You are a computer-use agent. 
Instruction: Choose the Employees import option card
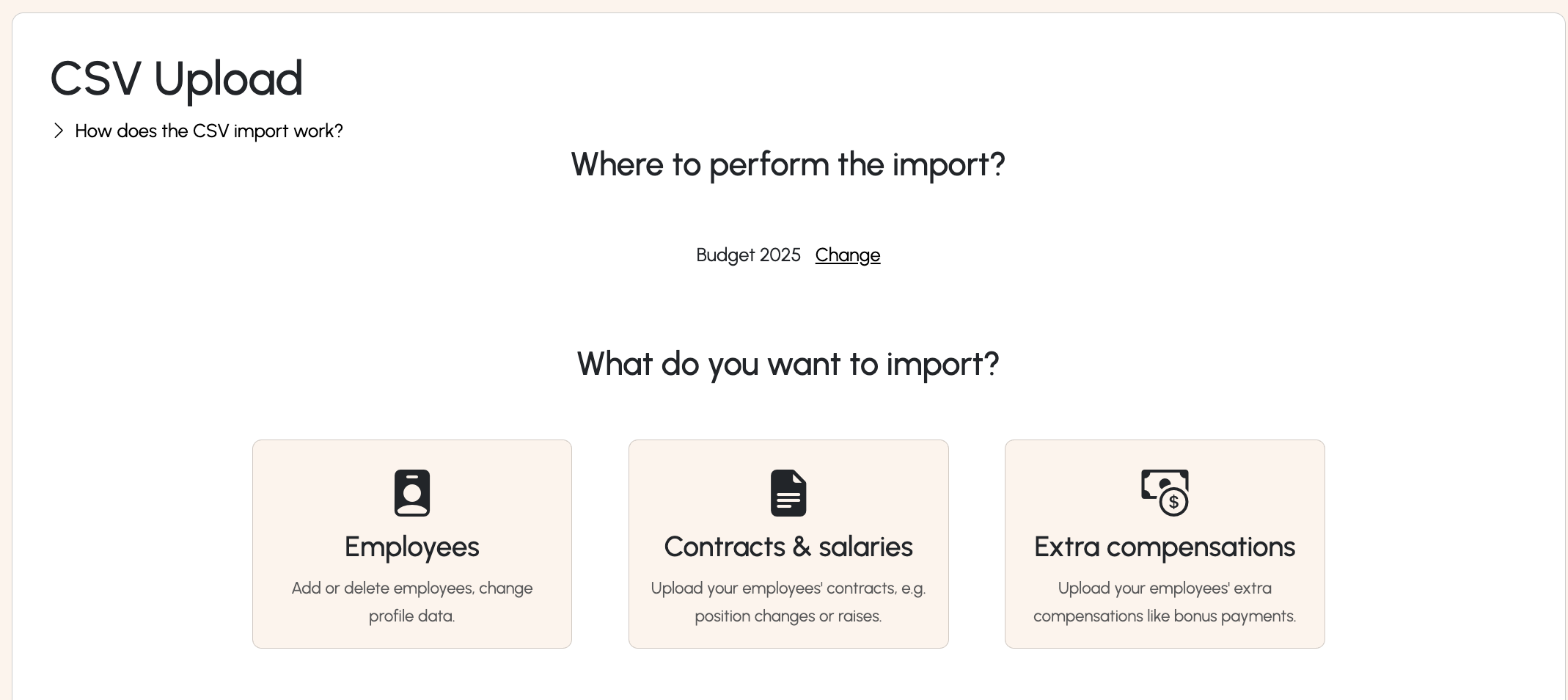[412, 544]
